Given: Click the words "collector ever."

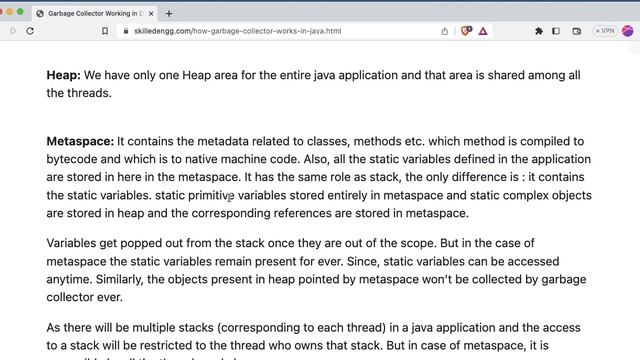Looking at the screenshot, I should click(84, 297).
